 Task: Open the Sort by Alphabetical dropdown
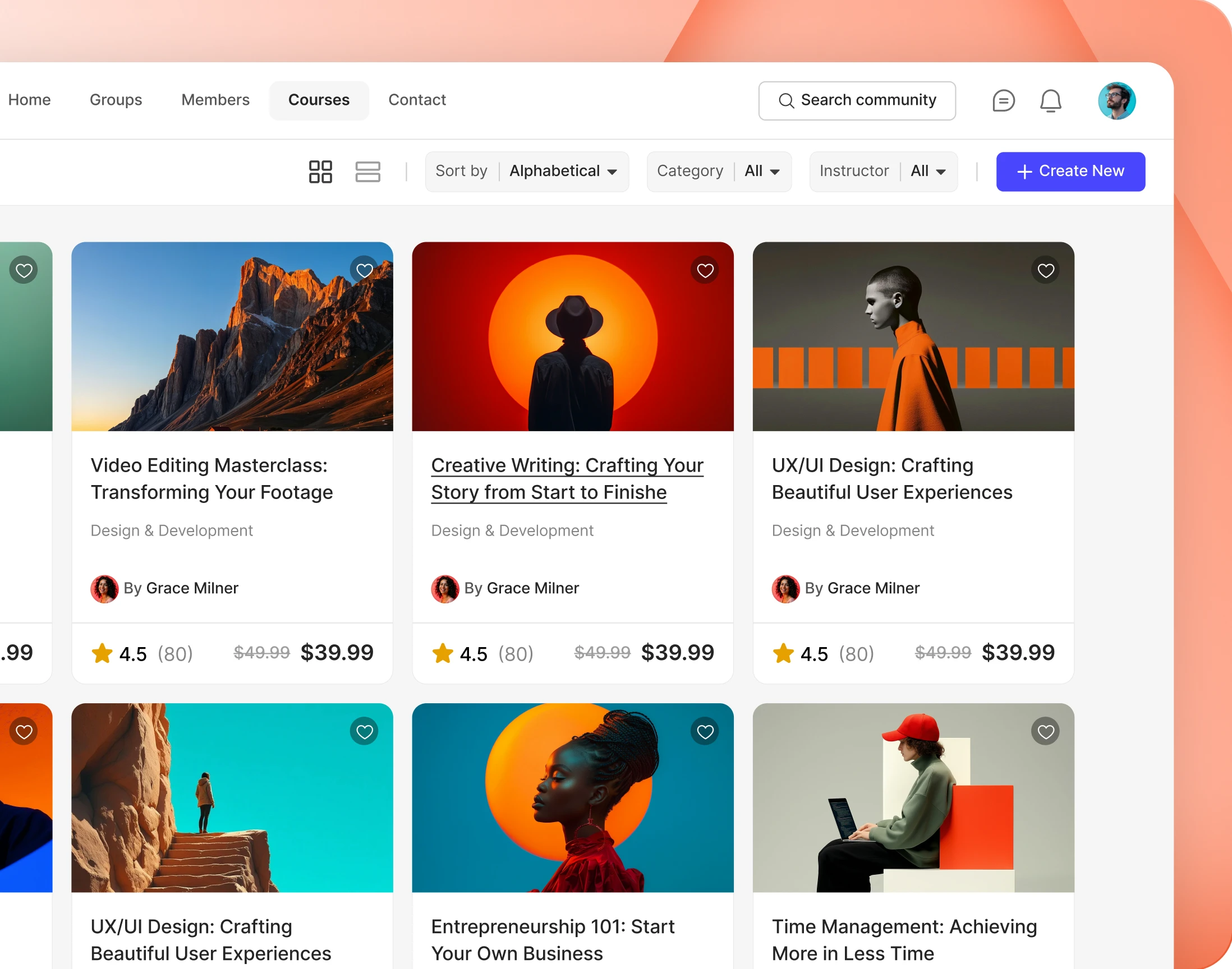527,172
